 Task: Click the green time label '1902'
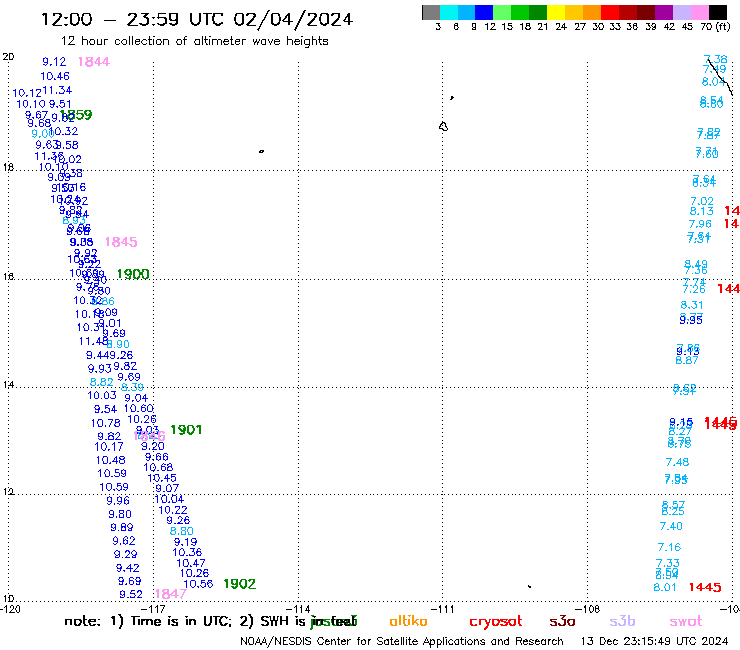coord(240,584)
